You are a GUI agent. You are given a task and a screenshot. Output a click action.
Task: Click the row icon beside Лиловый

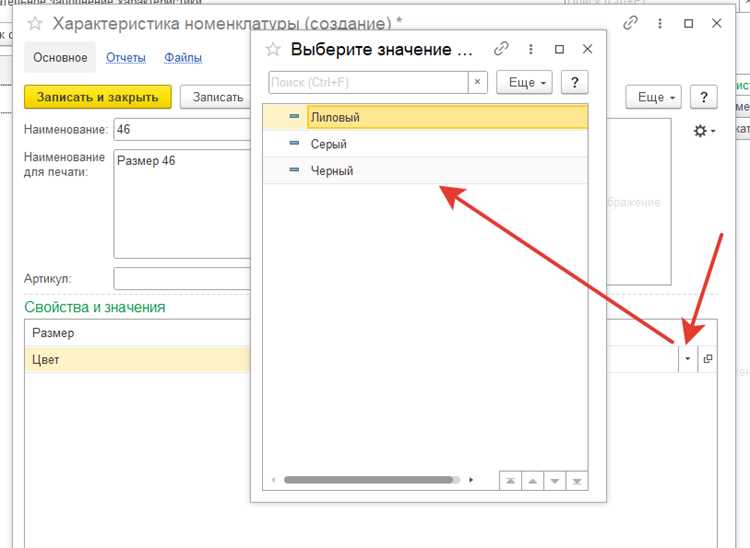click(x=294, y=116)
